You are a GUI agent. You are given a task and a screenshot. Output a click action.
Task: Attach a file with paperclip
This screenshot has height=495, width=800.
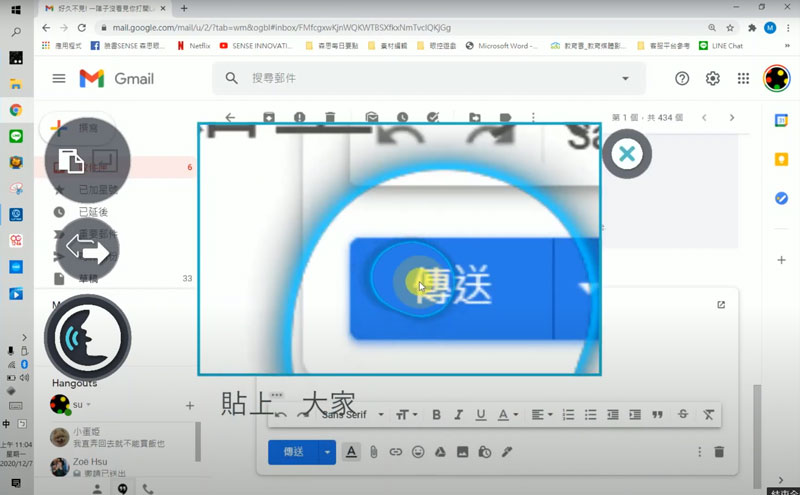[x=373, y=452]
